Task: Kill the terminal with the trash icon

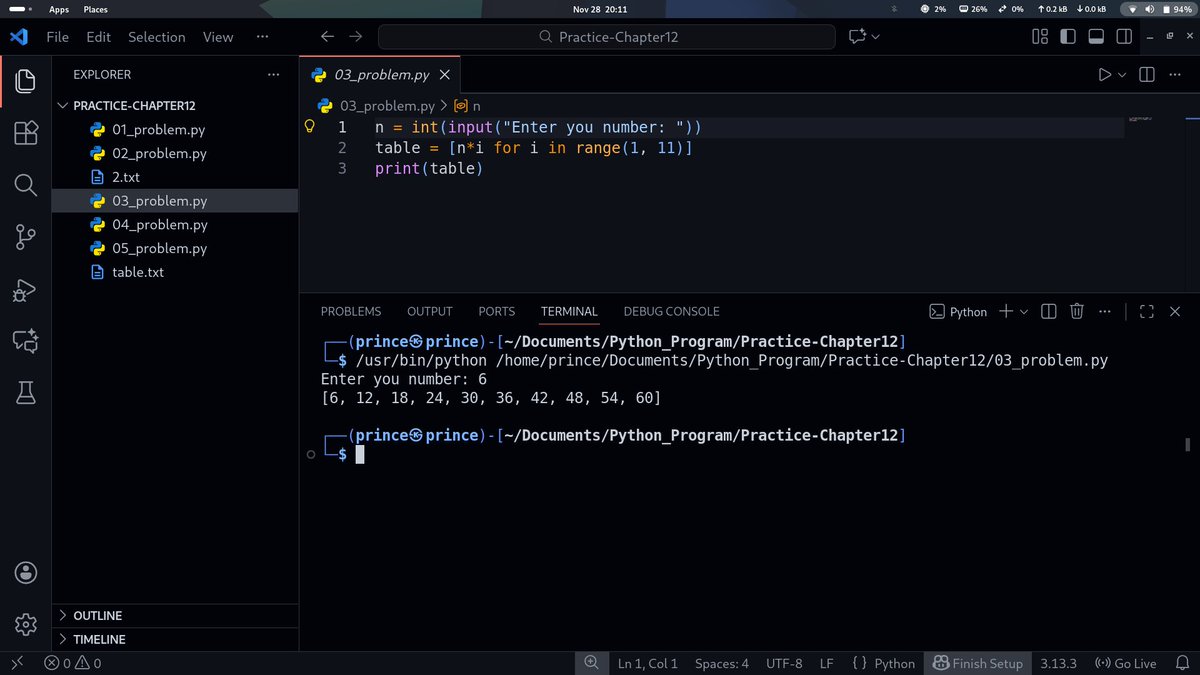Action: click(x=1076, y=311)
